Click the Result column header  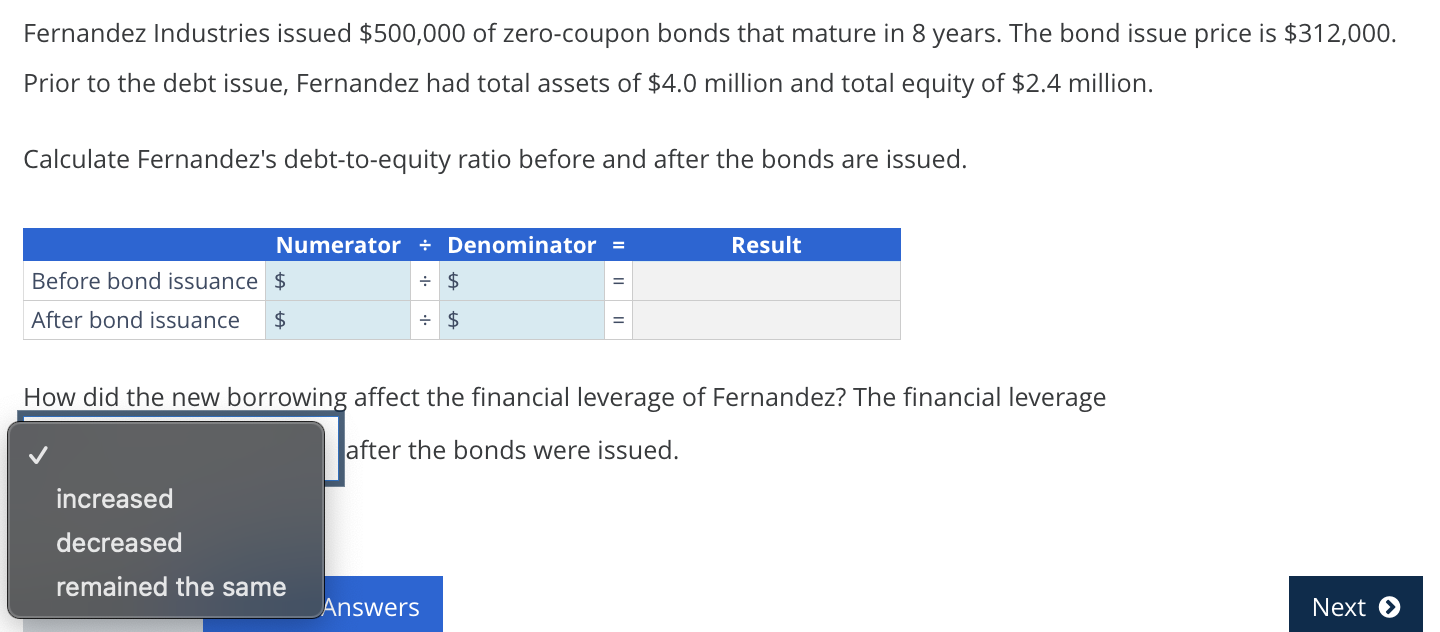(x=766, y=244)
